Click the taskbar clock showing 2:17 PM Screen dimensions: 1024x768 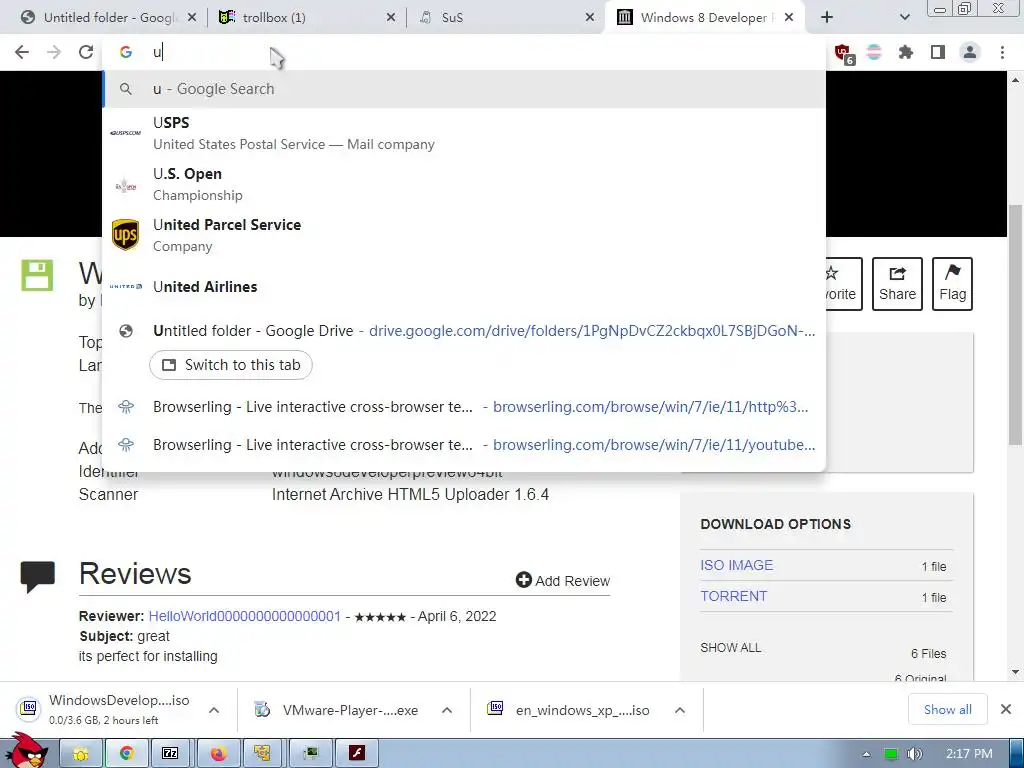point(969,754)
